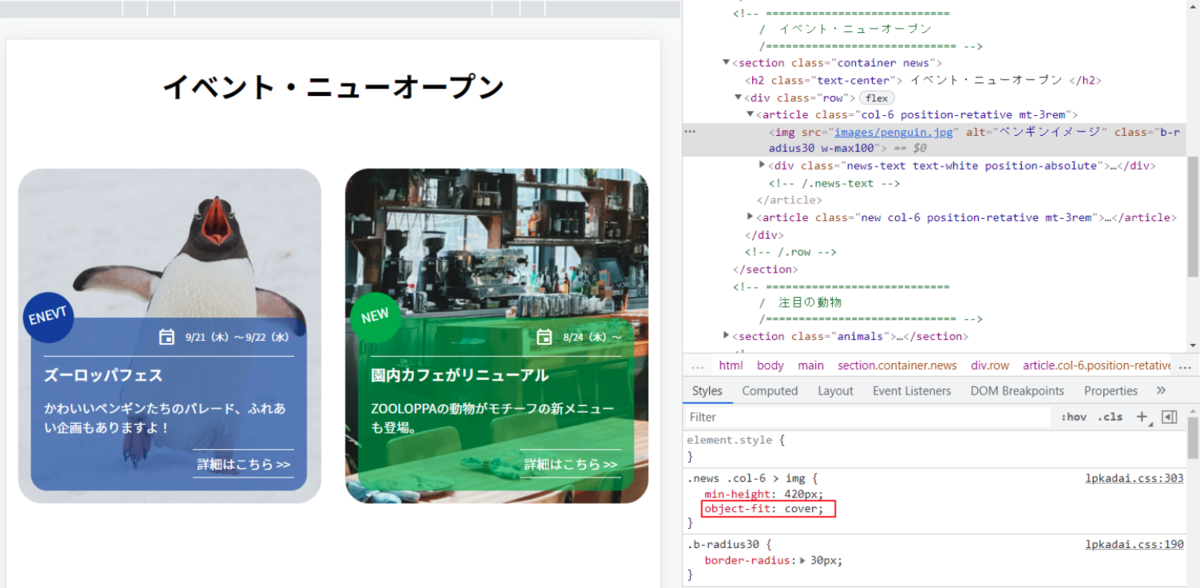Select div.row in the breadcrumb bar

990,366
